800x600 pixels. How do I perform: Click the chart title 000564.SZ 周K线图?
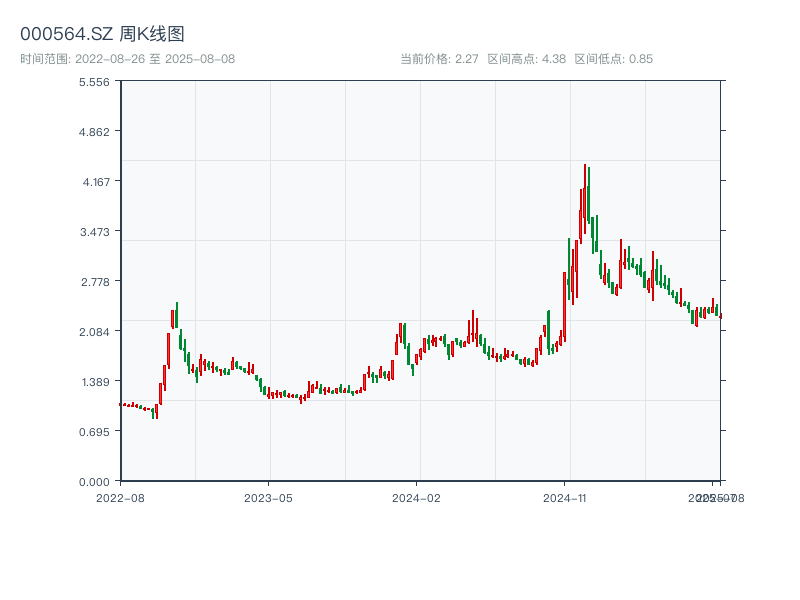click(x=102, y=34)
